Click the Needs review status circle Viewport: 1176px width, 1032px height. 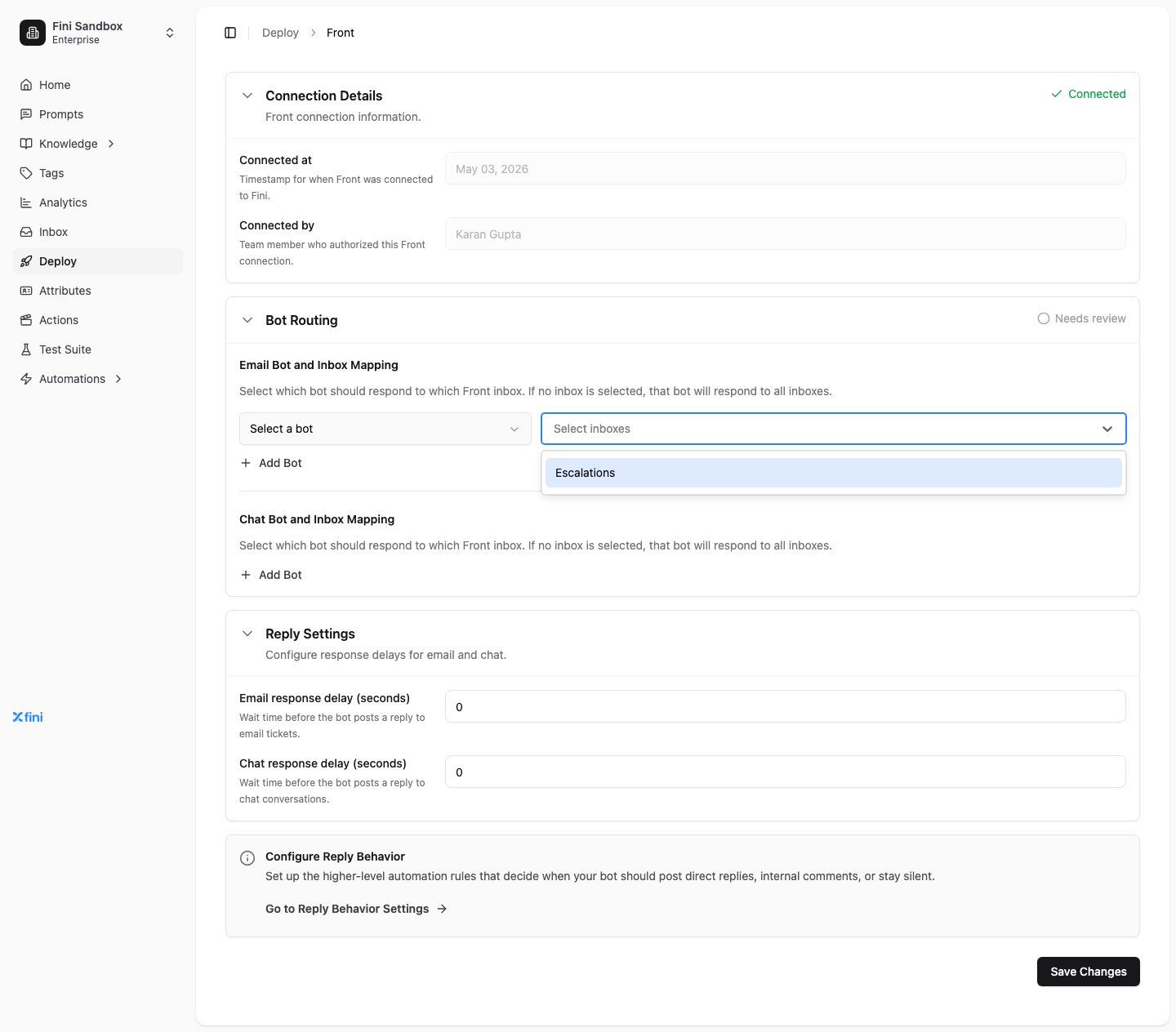click(x=1044, y=318)
